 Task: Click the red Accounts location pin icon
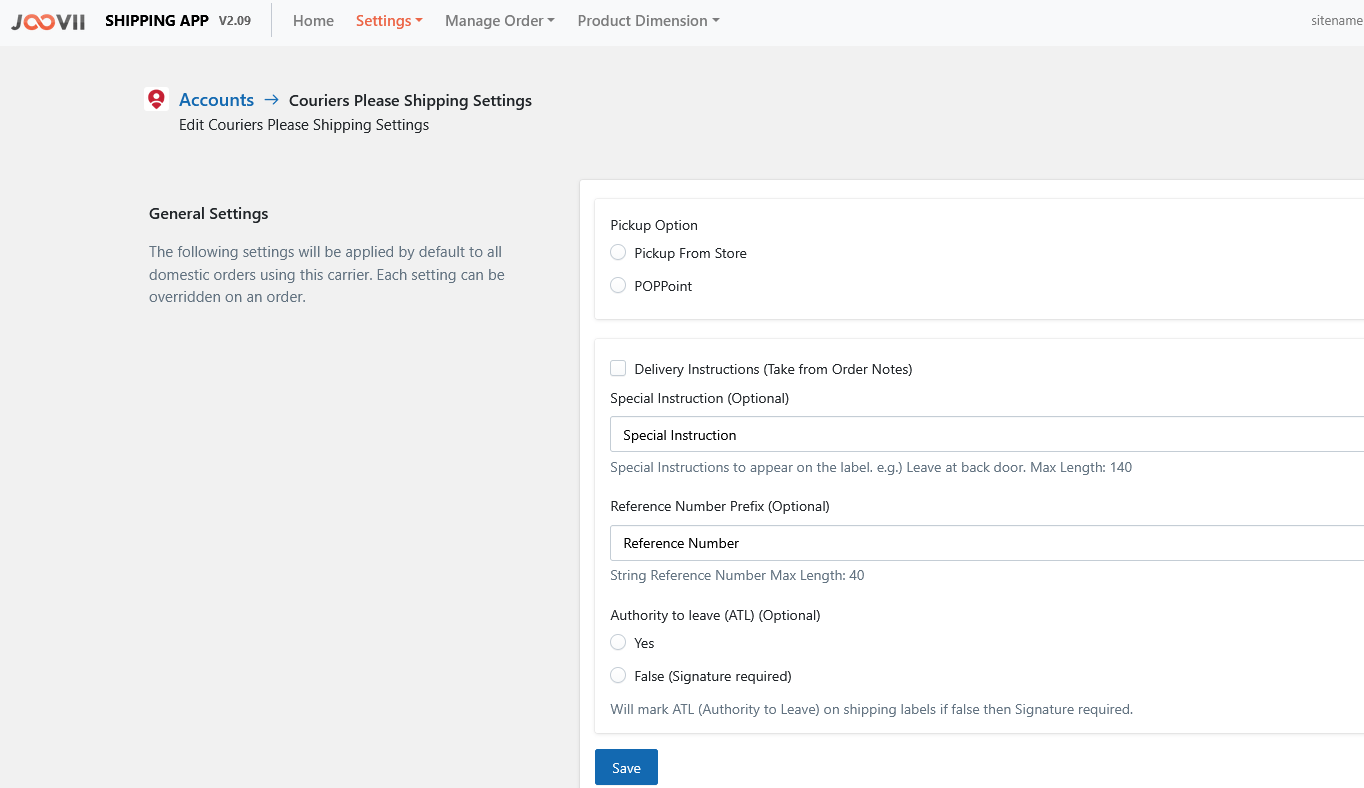(x=156, y=99)
